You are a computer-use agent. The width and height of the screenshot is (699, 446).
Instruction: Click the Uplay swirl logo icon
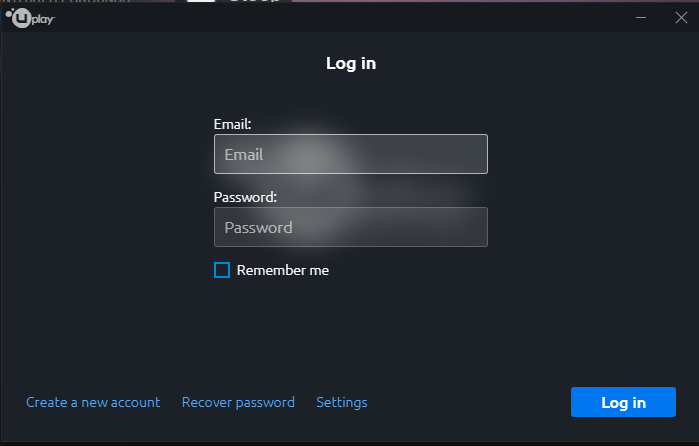pos(18,17)
